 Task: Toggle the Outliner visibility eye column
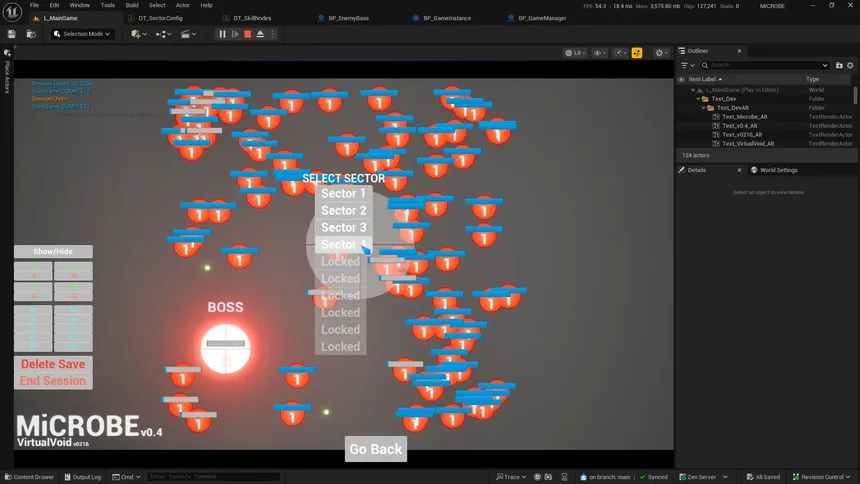pos(682,79)
